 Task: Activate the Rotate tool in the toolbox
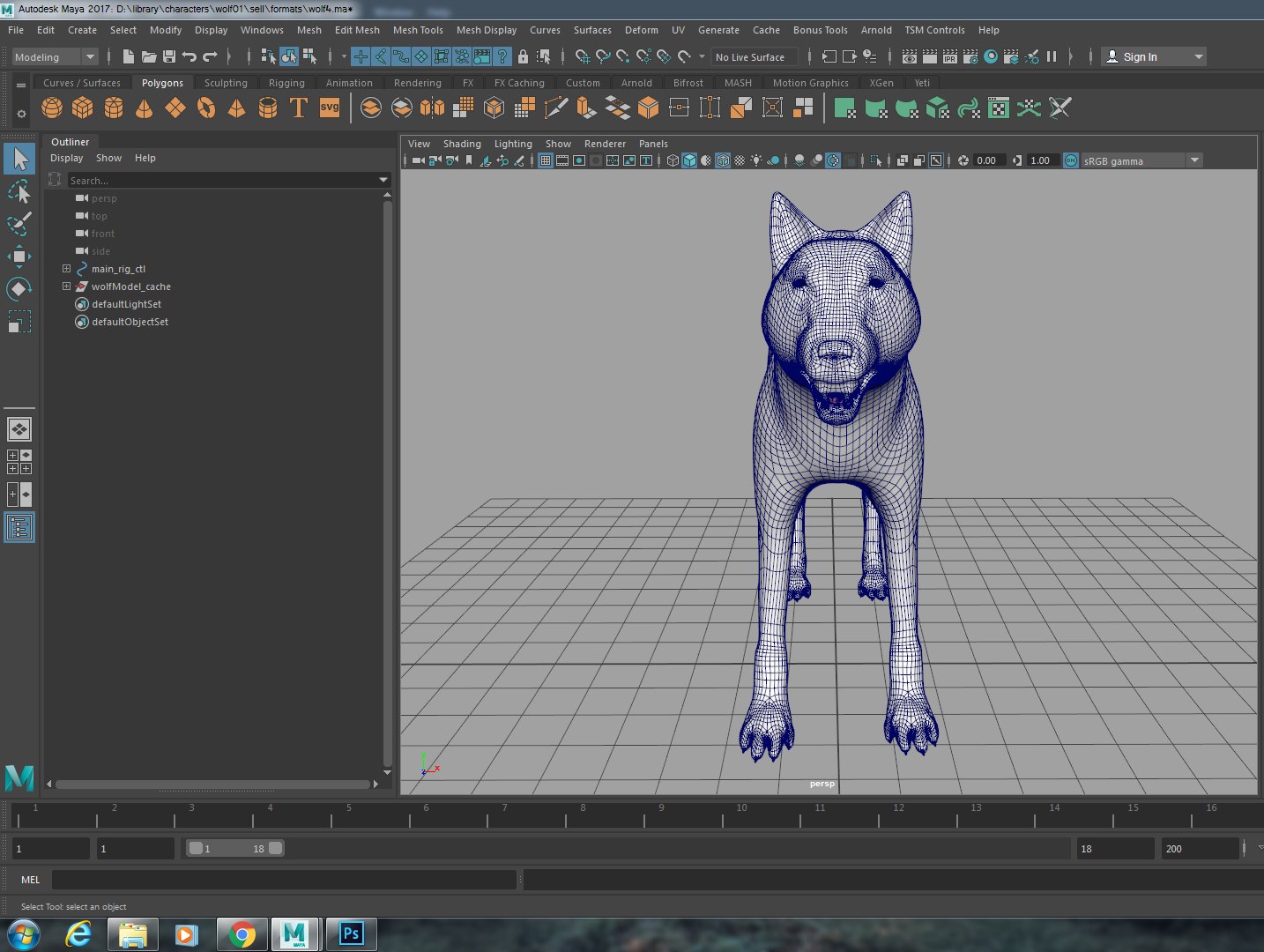pos(19,289)
